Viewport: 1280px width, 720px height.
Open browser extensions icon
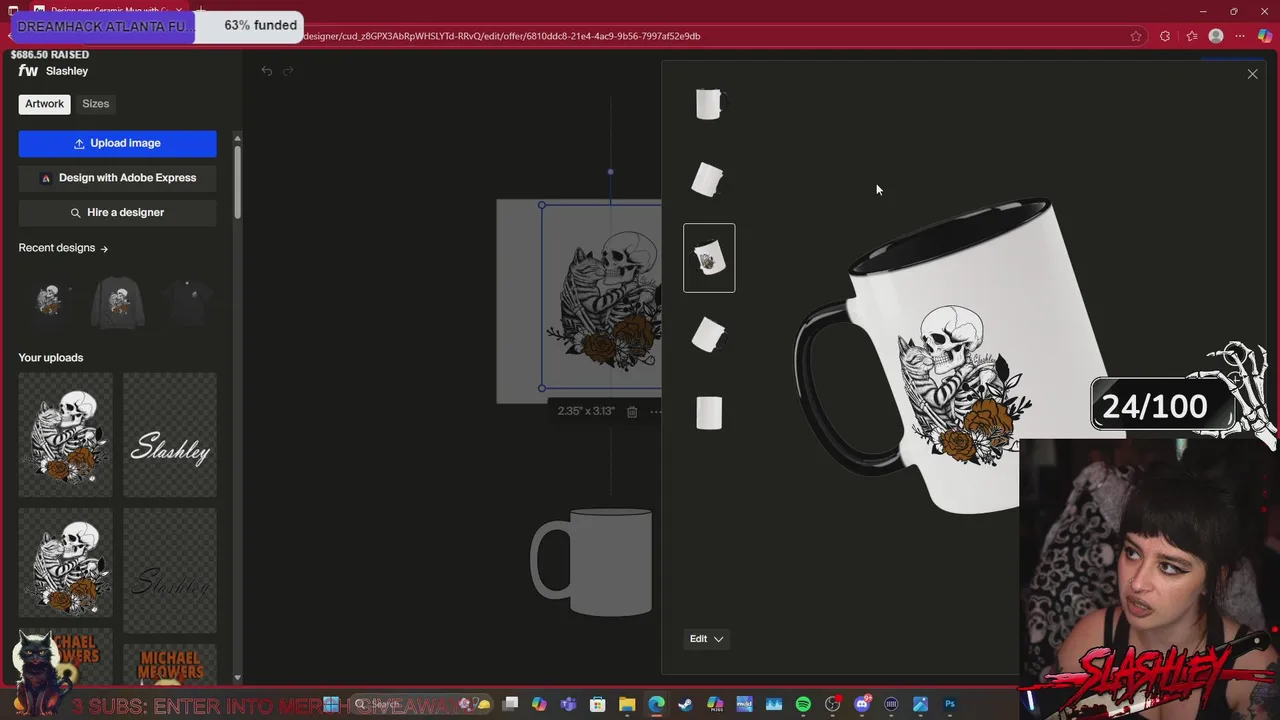coord(1165,36)
